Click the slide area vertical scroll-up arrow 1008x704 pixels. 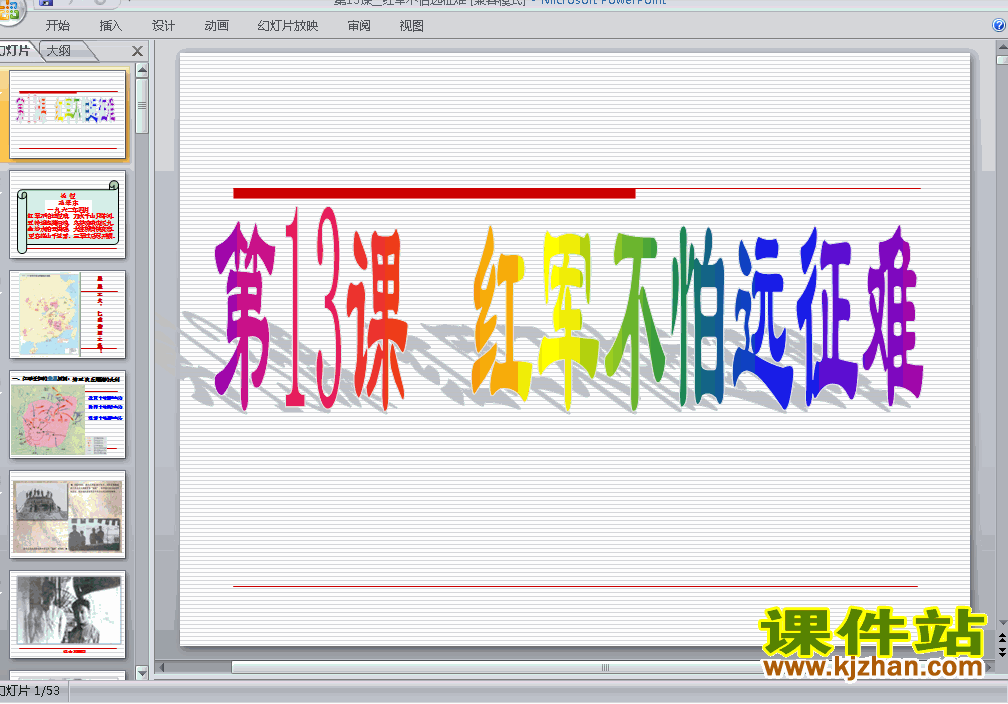pos(1002,47)
